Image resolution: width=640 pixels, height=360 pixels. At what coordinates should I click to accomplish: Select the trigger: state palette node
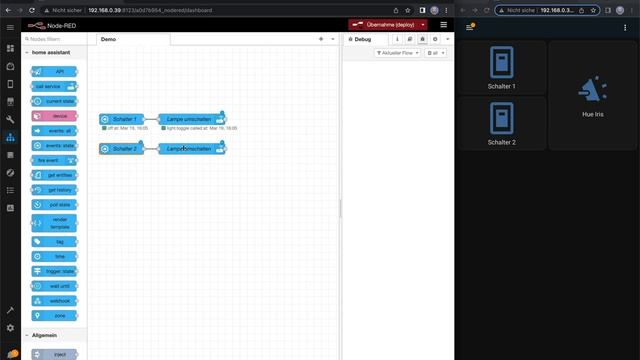[54, 271]
